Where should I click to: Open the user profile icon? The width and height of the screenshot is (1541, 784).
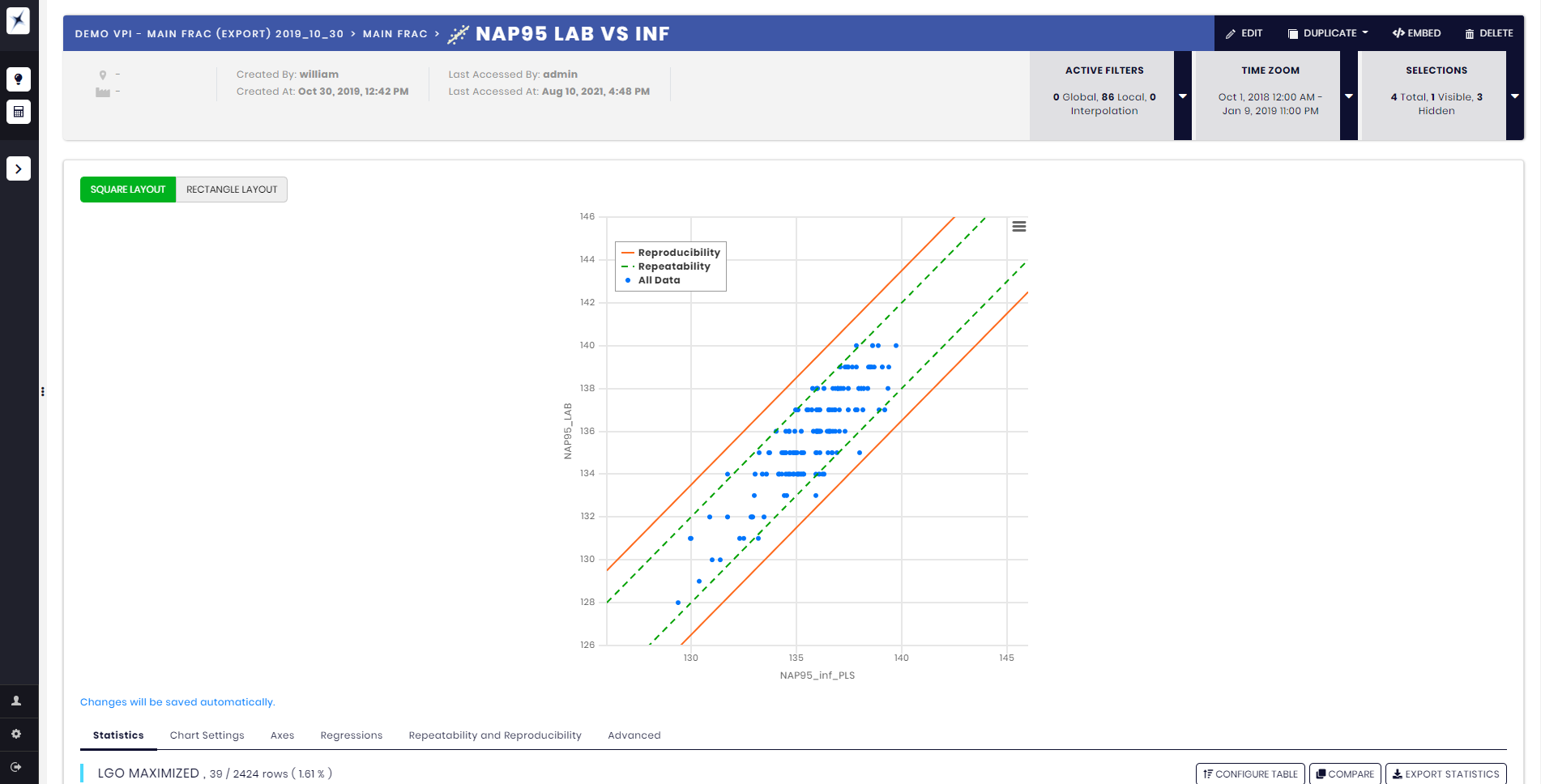[x=16, y=701]
